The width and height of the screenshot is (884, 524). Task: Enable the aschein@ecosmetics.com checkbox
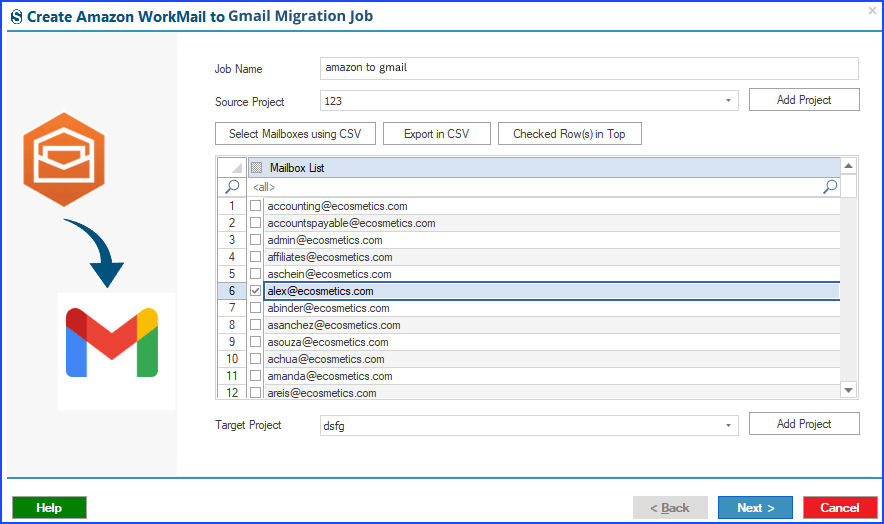click(255, 274)
